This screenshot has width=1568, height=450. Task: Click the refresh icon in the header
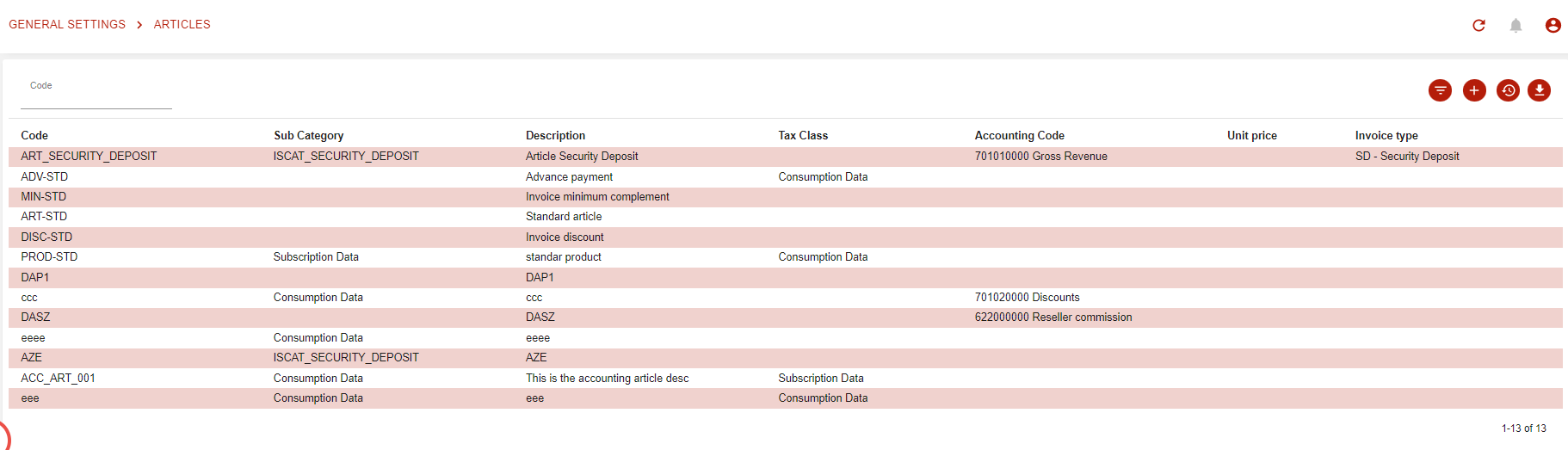click(x=1478, y=25)
